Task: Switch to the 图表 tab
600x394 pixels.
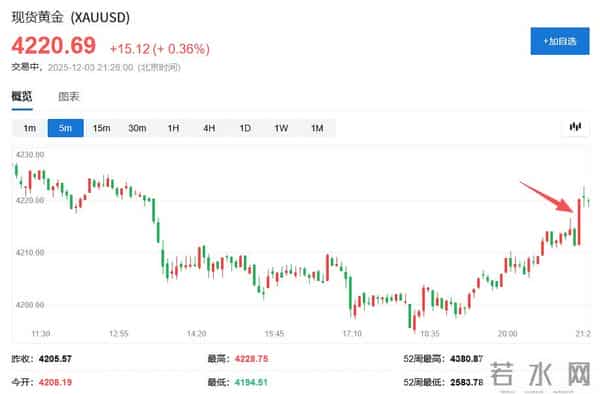Action: coord(69,96)
